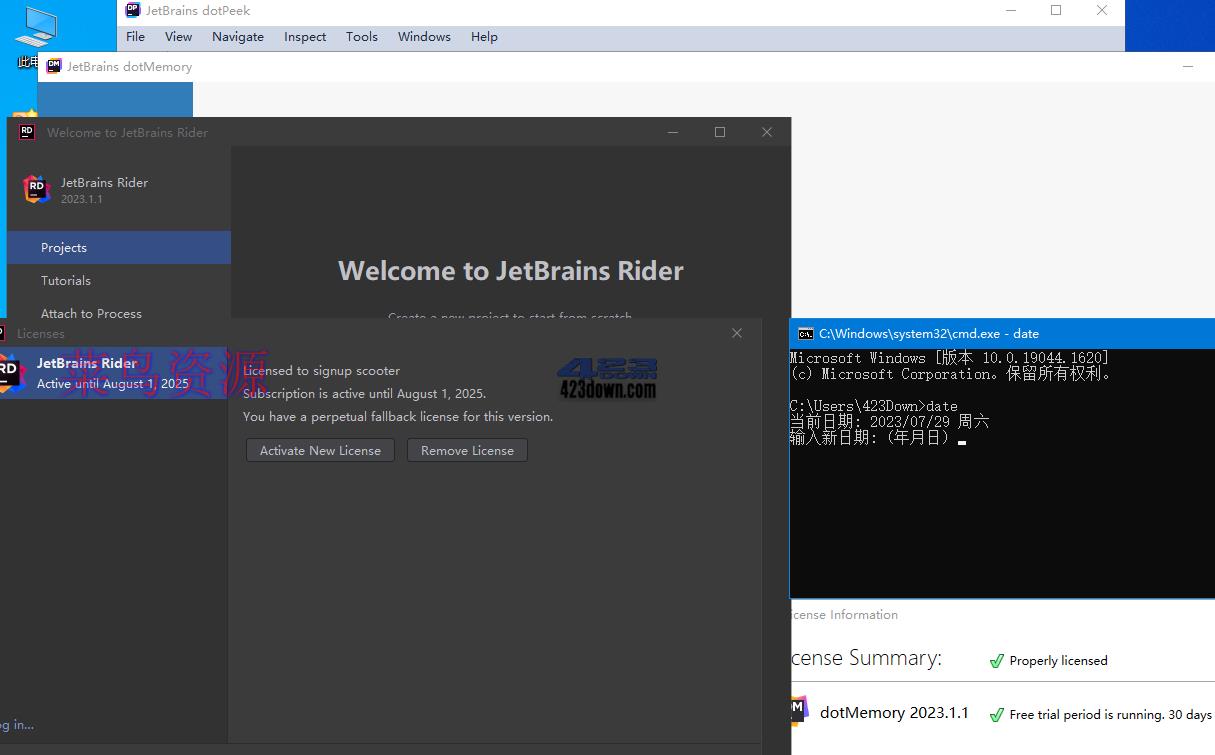Image resolution: width=1215 pixels, height=755 pixels.
Task: Click the green checkmark beside Properly licensed
Action: pyautogui.click(x=996, y=661)
